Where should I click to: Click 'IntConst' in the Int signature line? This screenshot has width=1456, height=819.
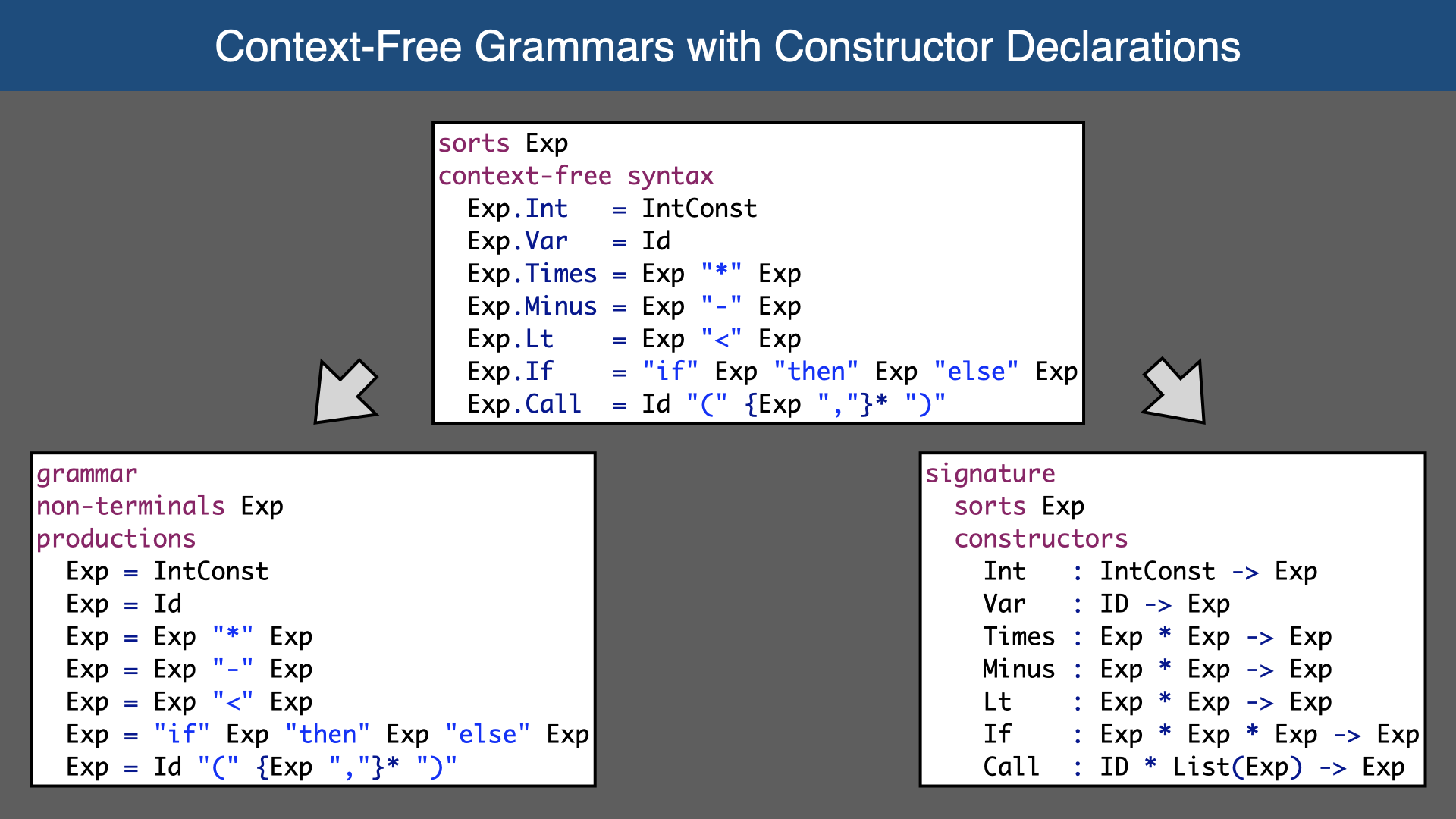pos(1157,572)
